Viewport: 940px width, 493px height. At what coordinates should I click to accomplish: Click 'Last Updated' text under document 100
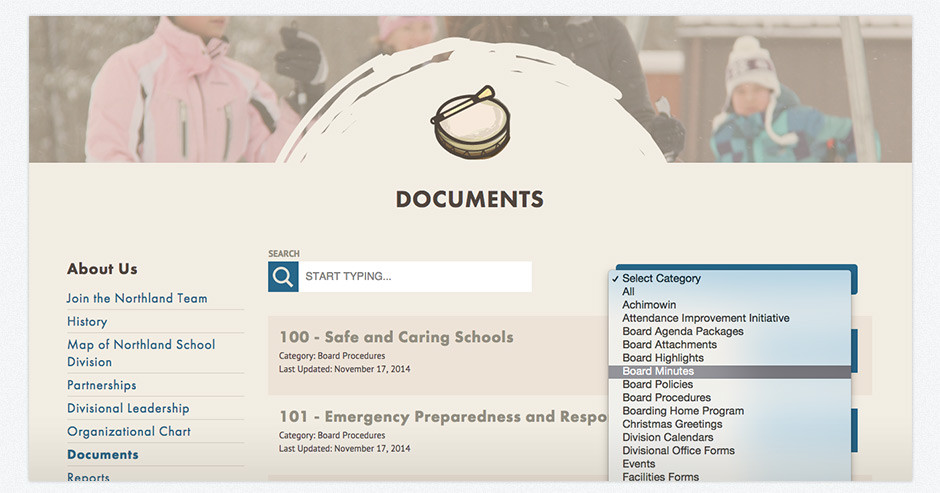point(344,369)
